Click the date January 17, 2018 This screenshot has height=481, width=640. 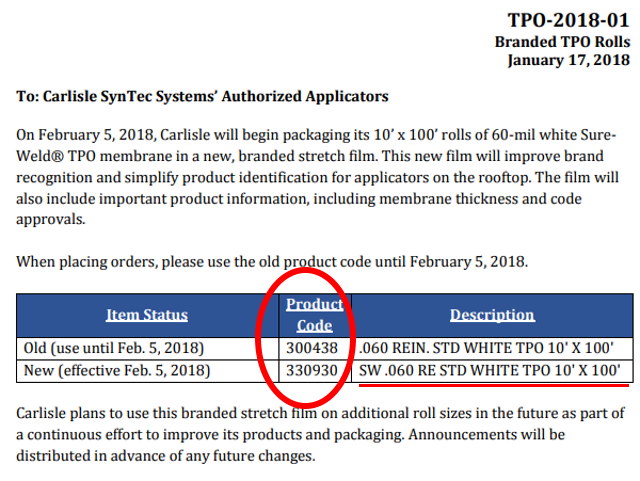[568, 60]
